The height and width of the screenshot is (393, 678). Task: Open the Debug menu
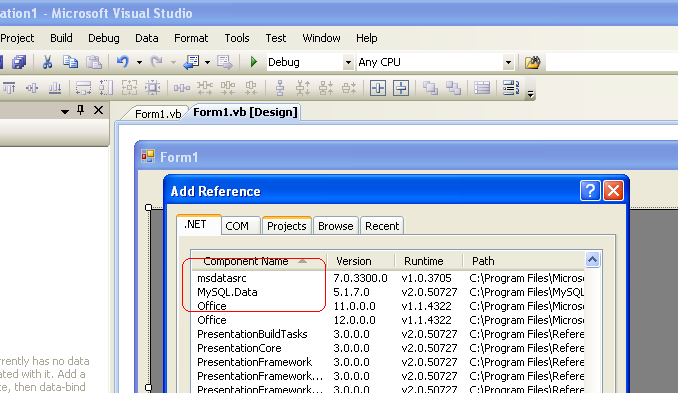[x=104, y=38]
